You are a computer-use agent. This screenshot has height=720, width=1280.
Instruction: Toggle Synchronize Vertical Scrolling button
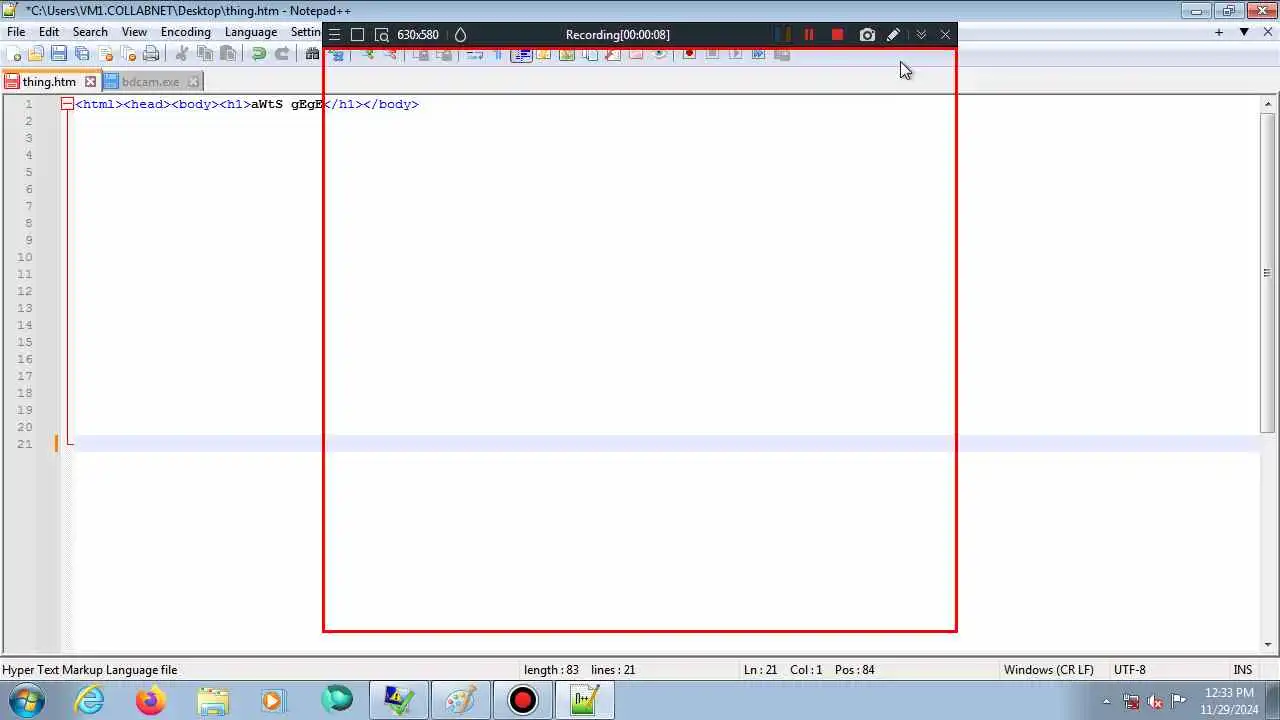point(421,54)
